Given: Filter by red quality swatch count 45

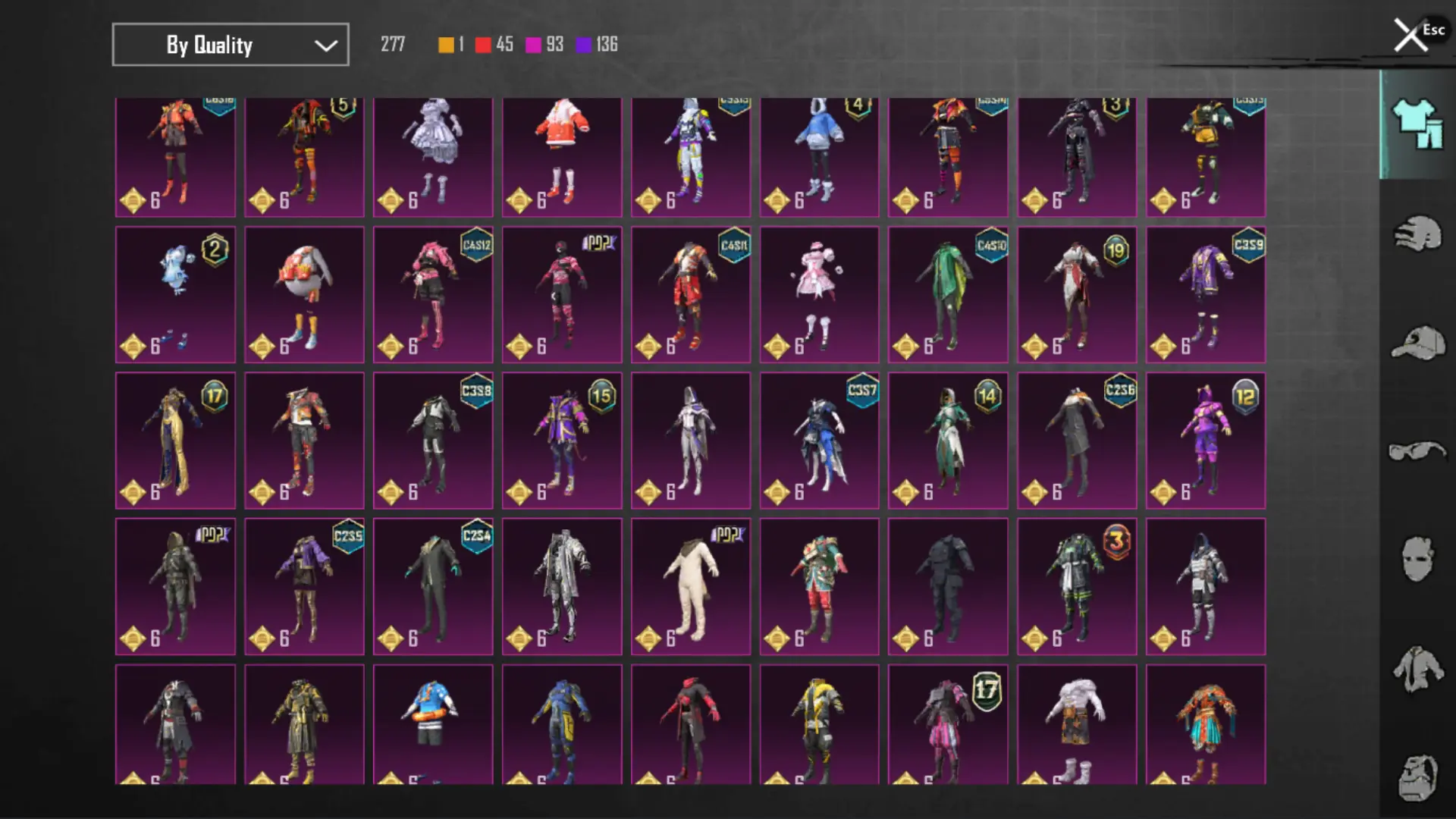Looking at the screenshot, I should (483, 45).
